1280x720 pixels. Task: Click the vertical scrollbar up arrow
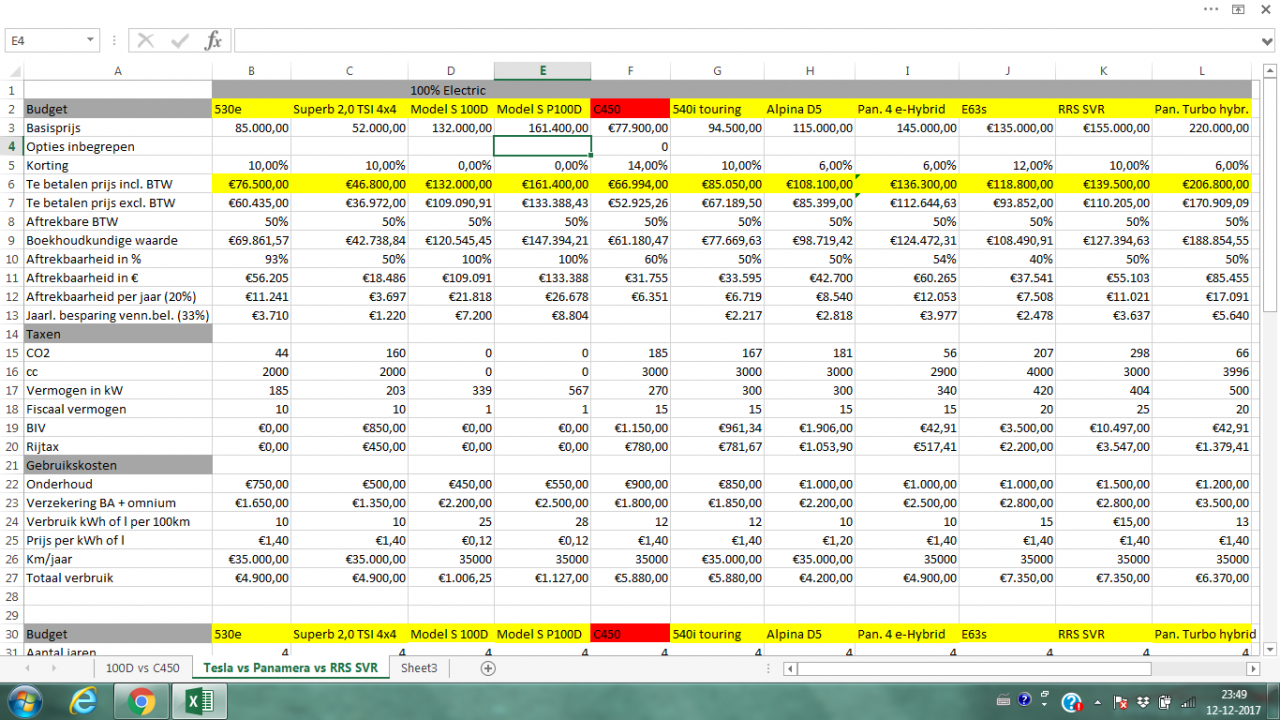click(1270, 71)
